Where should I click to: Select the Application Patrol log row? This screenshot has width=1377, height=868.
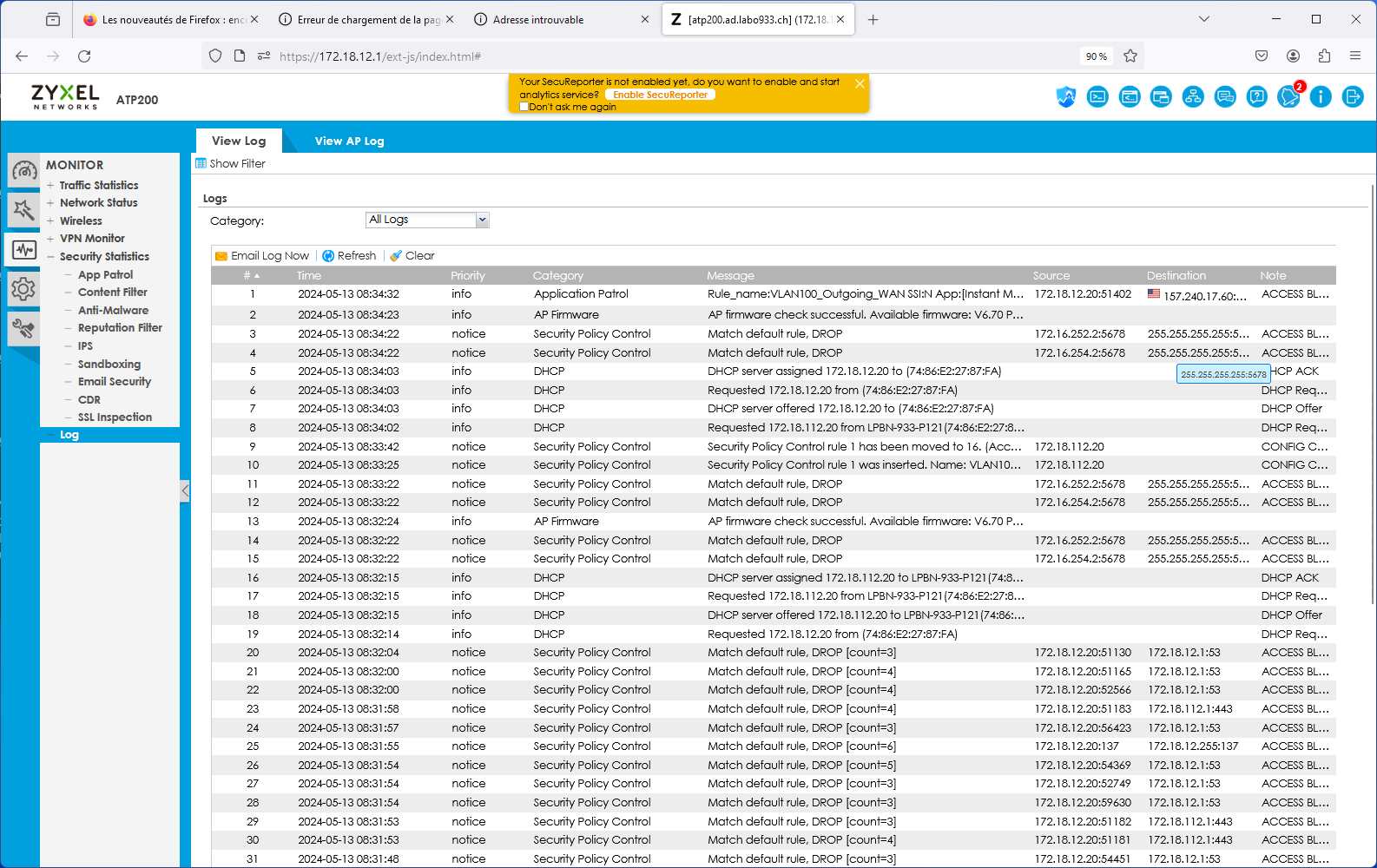pyautogui.click(x=773, y=294)
